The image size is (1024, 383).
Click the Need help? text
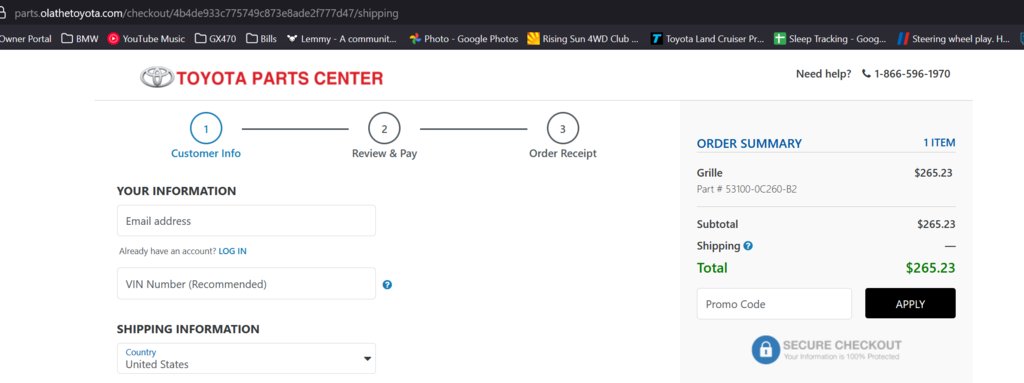point(824,74)
